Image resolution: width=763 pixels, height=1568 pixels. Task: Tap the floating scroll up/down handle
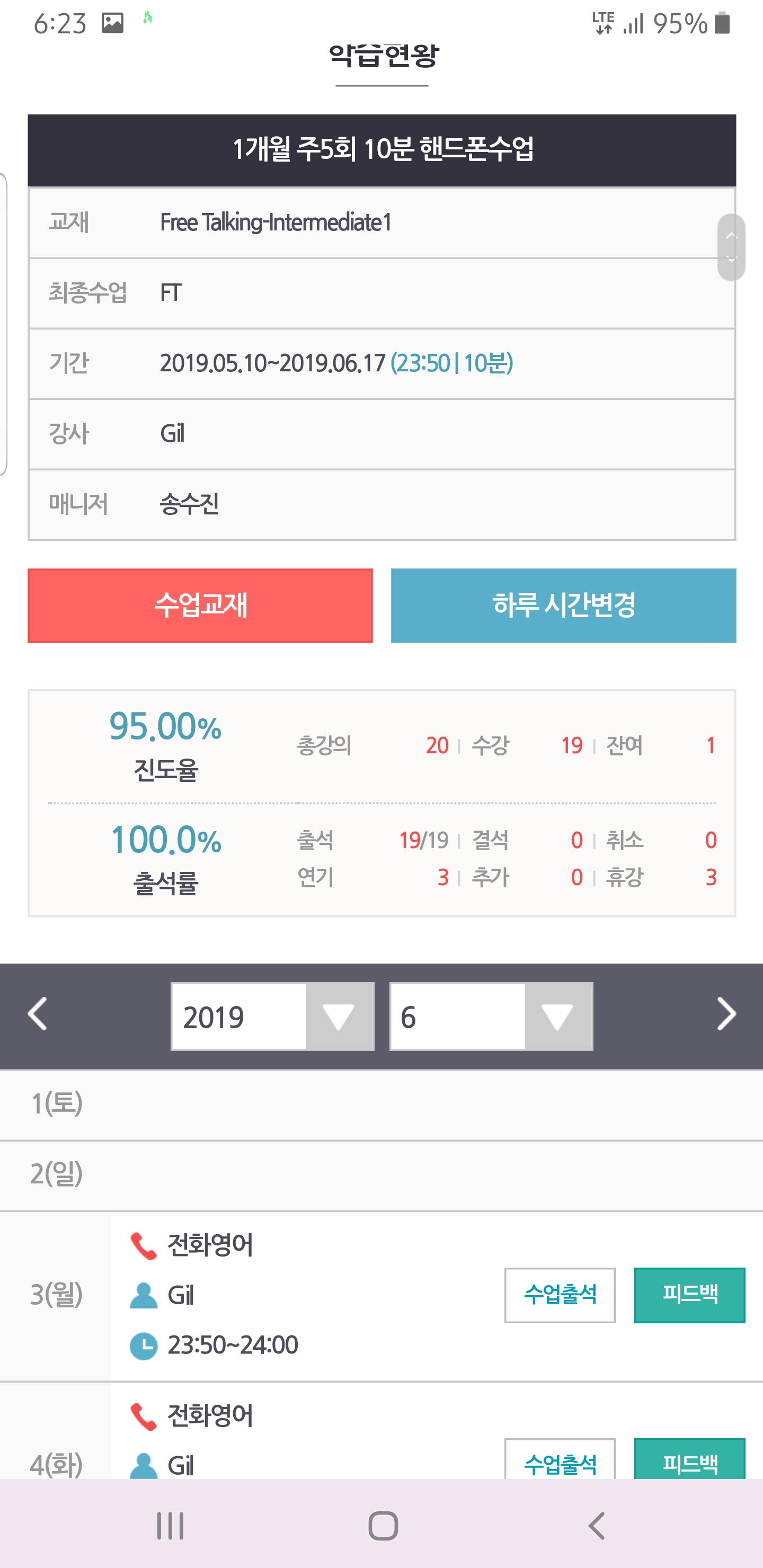tap(731, 247)
